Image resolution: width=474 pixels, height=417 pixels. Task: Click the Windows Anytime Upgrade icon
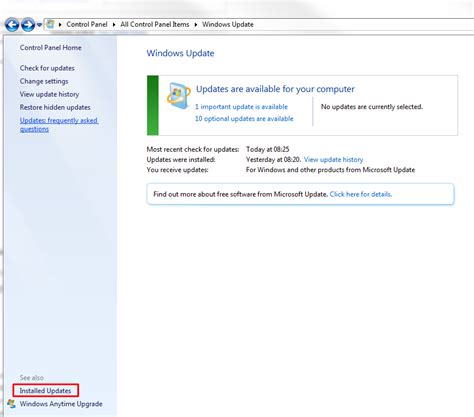pos(11,404)
